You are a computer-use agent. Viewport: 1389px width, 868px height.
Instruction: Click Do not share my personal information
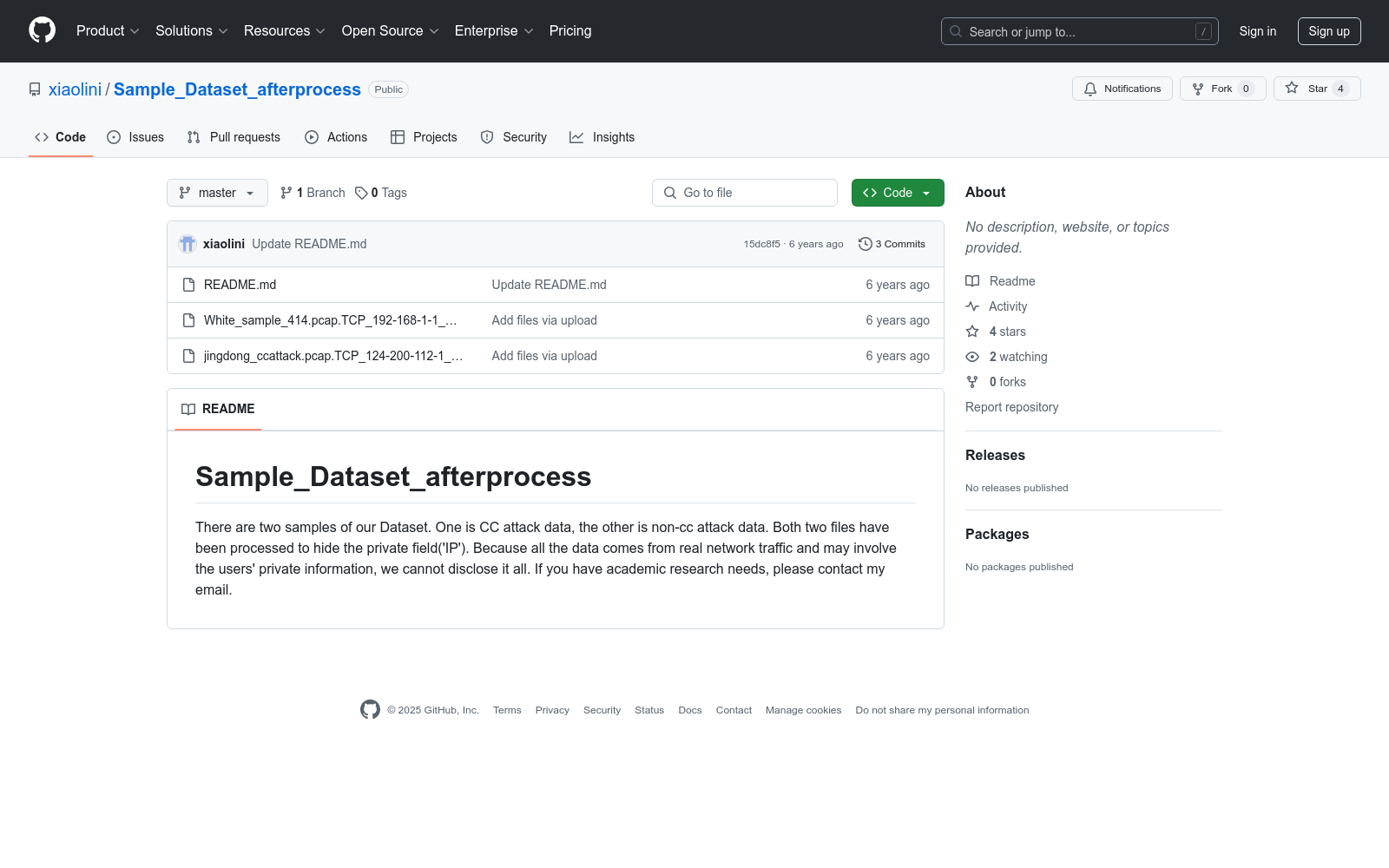[942, 710]
